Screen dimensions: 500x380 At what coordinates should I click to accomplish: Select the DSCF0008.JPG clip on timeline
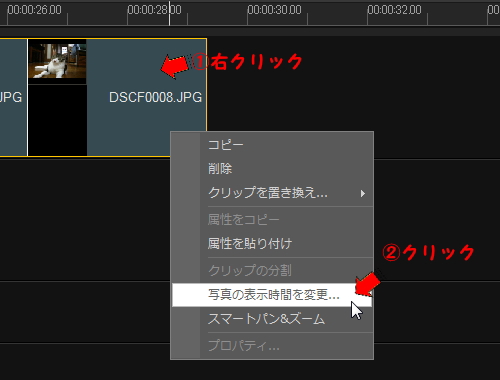[147, 97]
